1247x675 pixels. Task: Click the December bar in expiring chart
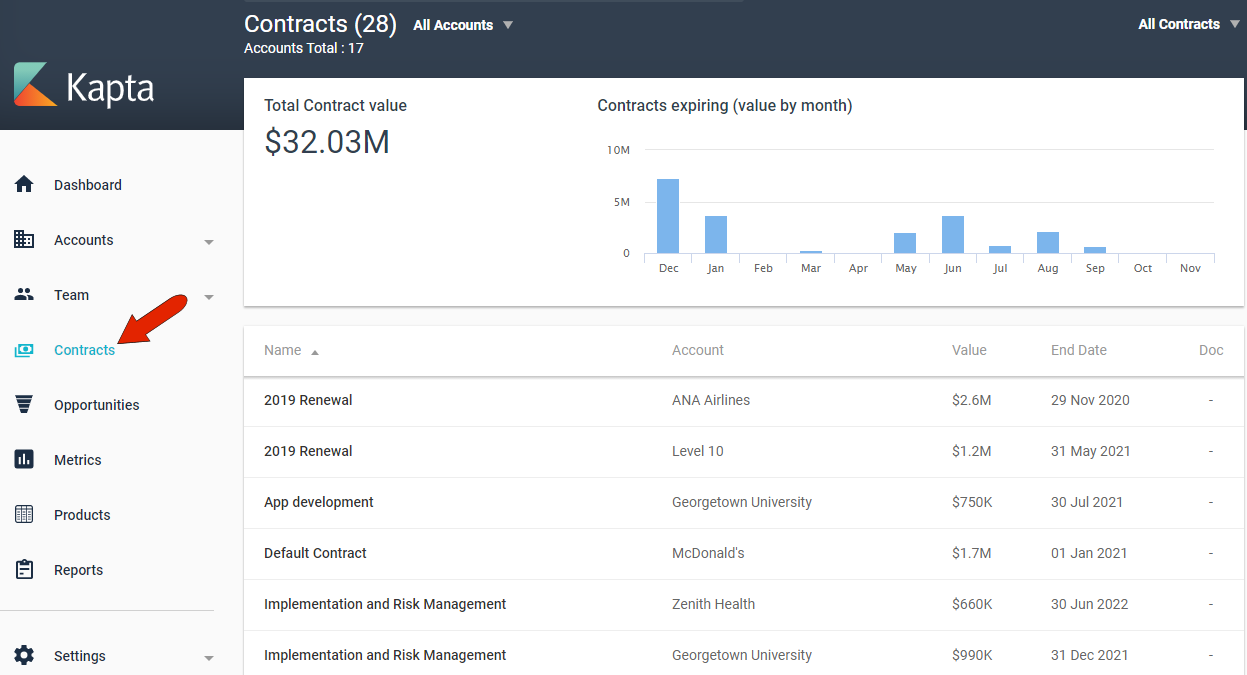pos(668,216)
